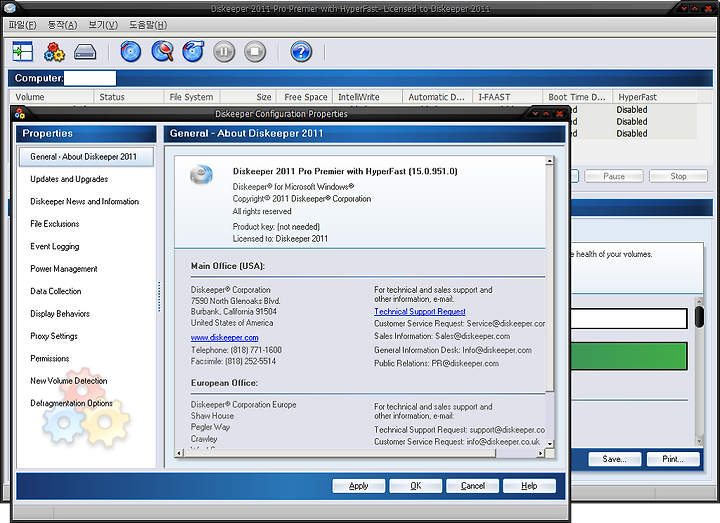Click Diskeeper disk icon in About panel
This screenshot has height=523, width=720.
pos(202,175)
